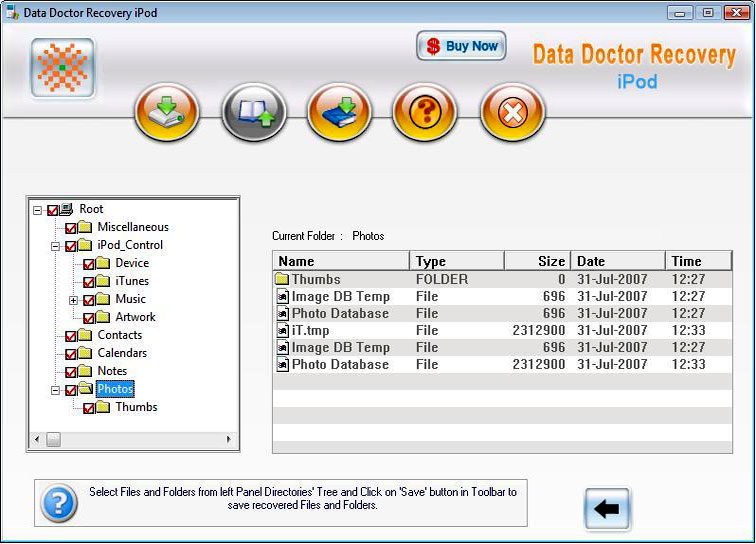756x544 pixels.
Task: Sort by the Type column header
Action: click(x=457, y=261)
